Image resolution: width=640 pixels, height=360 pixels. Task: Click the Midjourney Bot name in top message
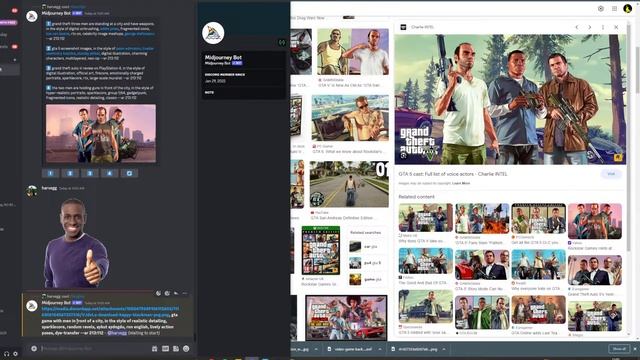pyautogui.click(x=56, y=13)
